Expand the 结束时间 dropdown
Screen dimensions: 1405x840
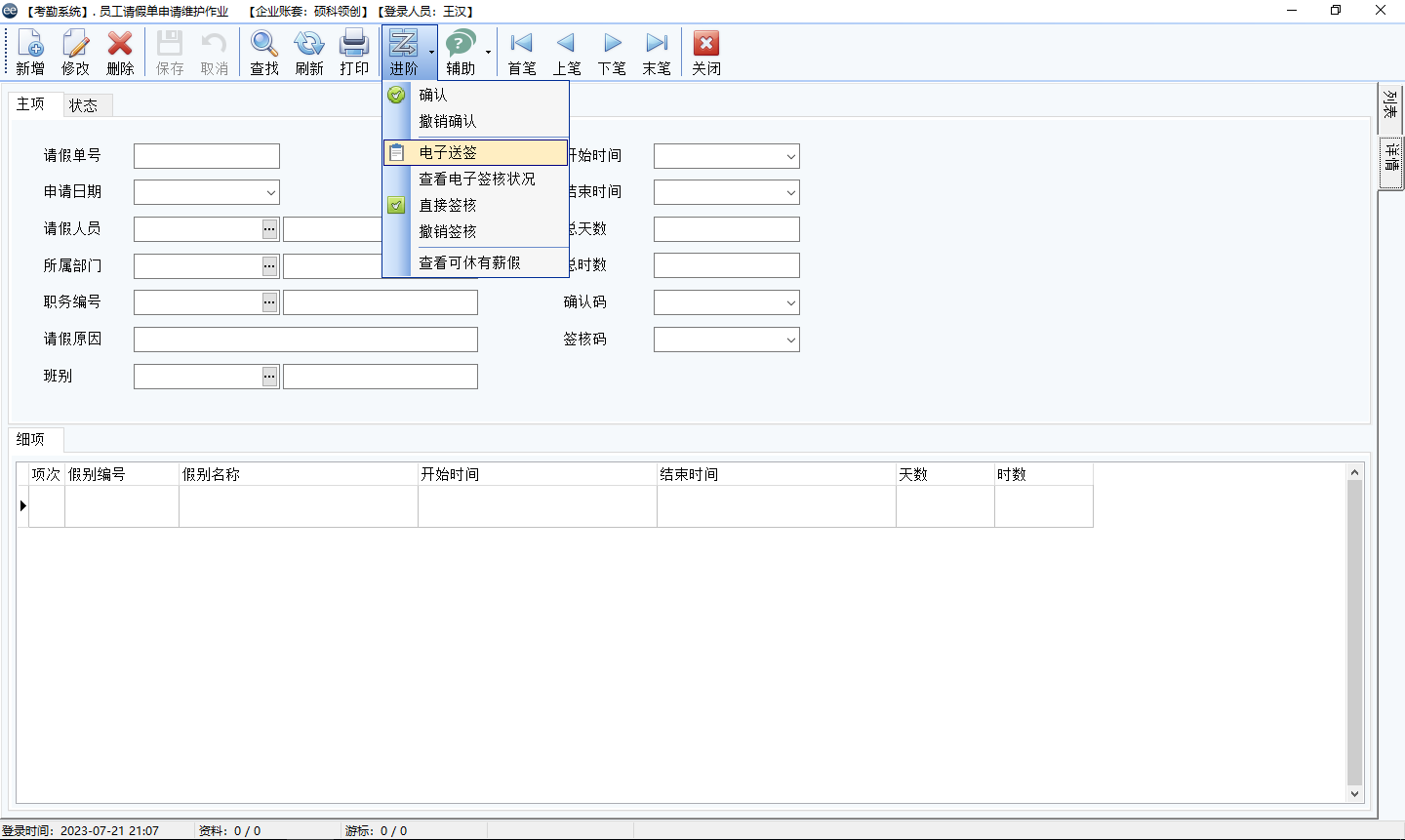(790, 193)
